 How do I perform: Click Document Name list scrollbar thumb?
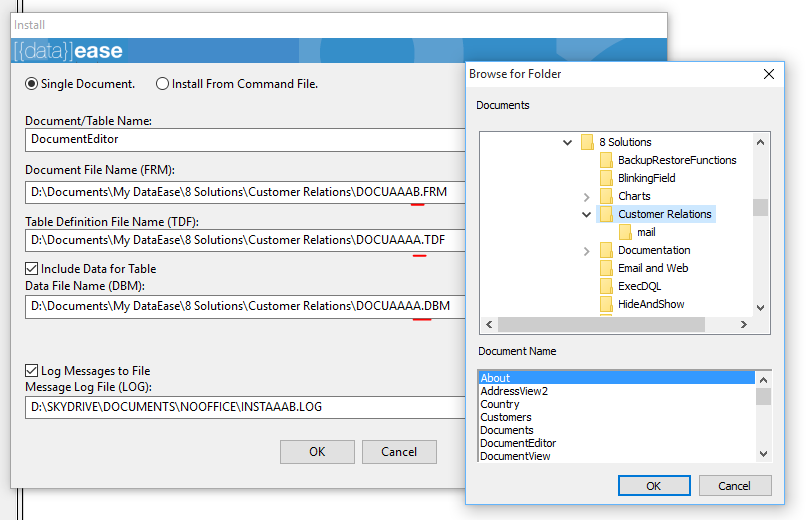(763, 396)
